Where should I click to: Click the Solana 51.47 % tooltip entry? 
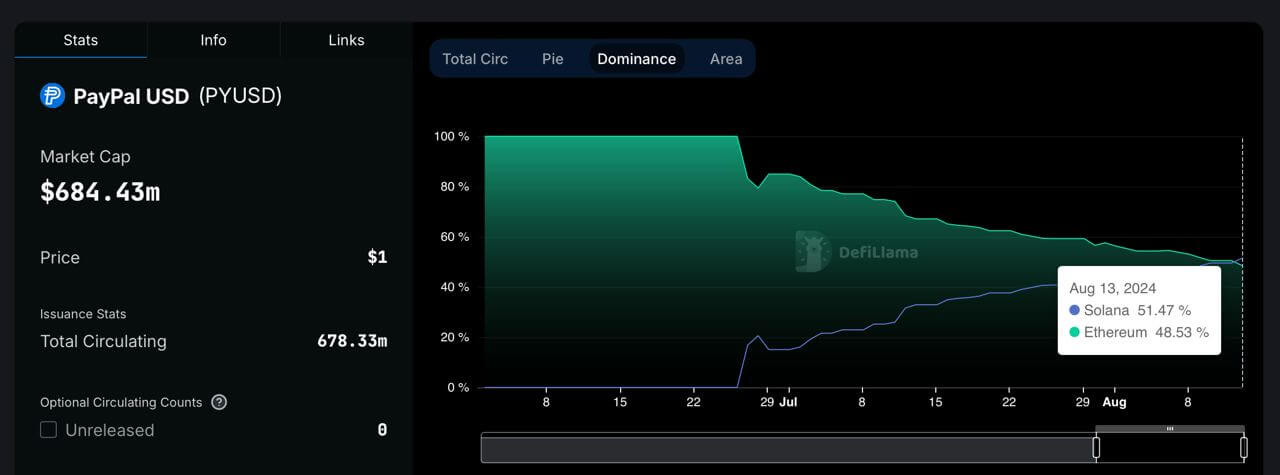(1130, 310)
